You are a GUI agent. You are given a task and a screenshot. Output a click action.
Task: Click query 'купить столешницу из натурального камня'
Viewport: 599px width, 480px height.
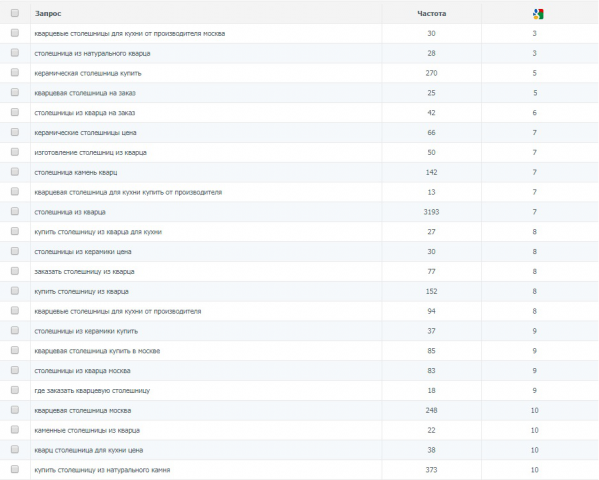pyautogui.click(x=102, y=470)
